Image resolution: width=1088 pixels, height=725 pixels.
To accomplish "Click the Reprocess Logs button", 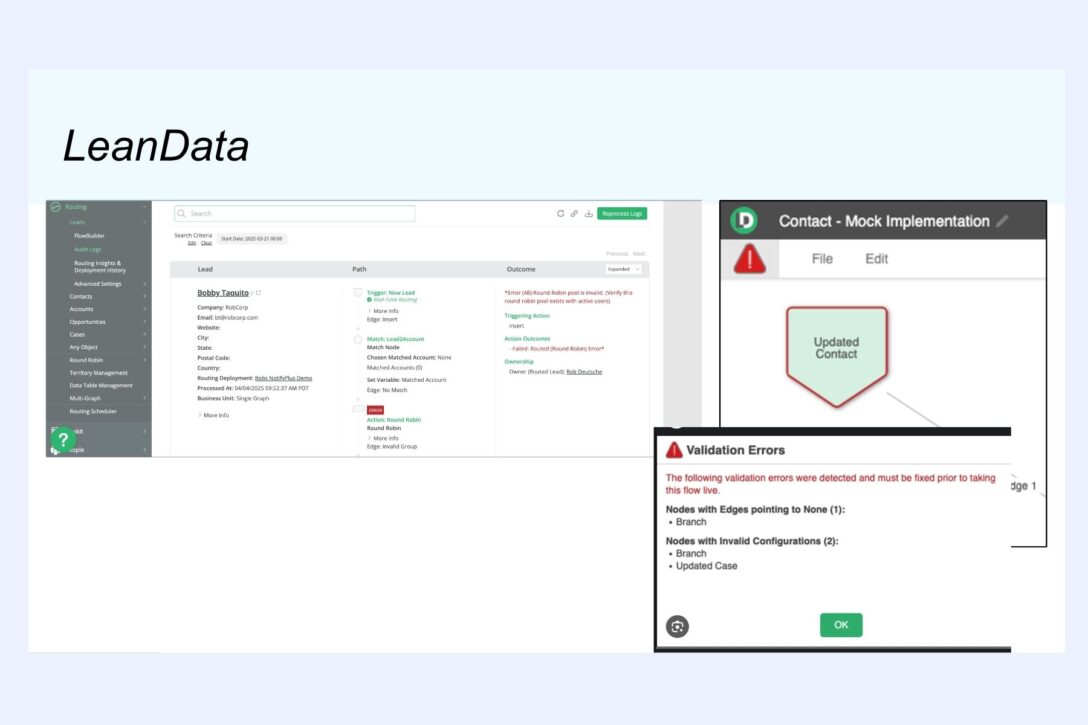I will click(x=622, y=214).
